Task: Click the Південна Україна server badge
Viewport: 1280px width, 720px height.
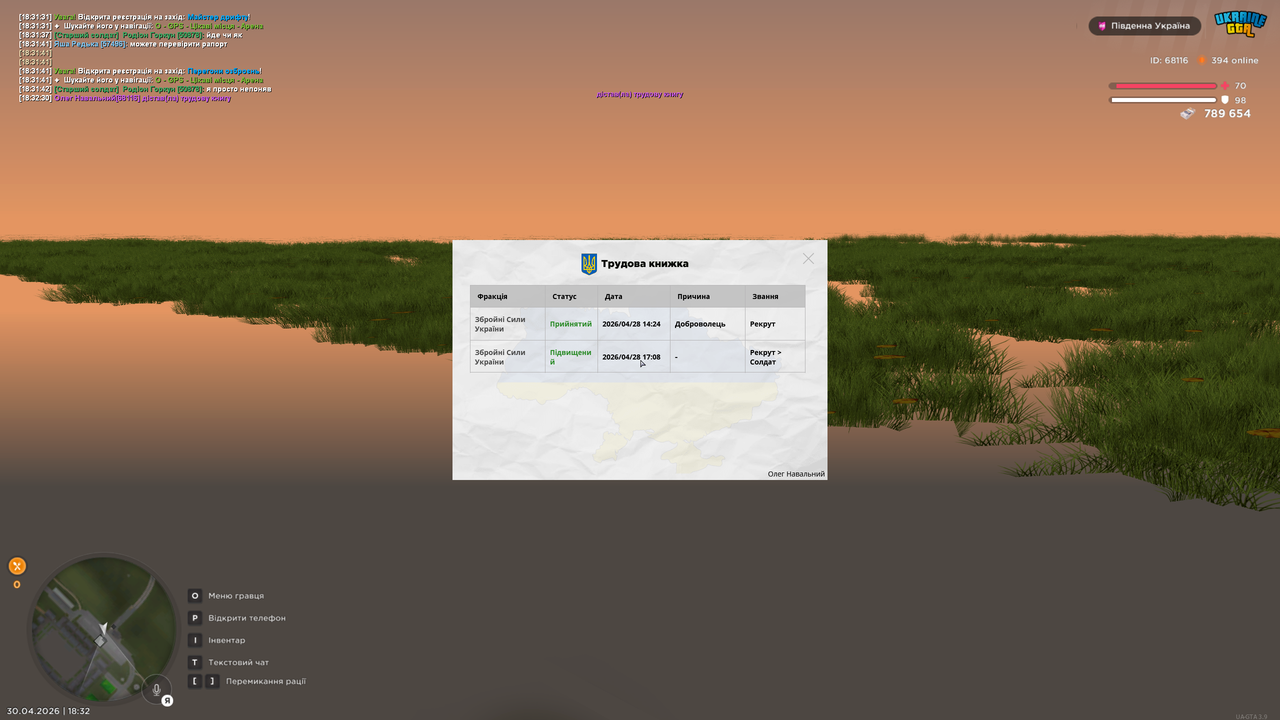Action: click(x=1145, y=26)
